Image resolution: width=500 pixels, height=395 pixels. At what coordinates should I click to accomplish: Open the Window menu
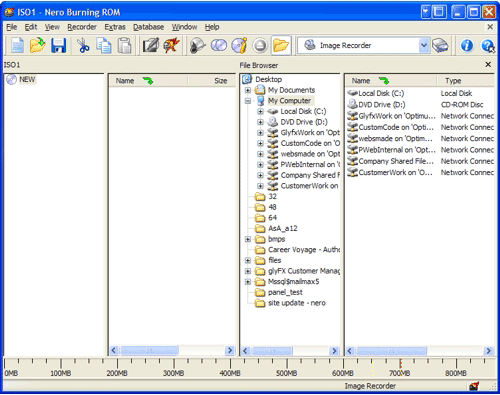click(184, 27)
